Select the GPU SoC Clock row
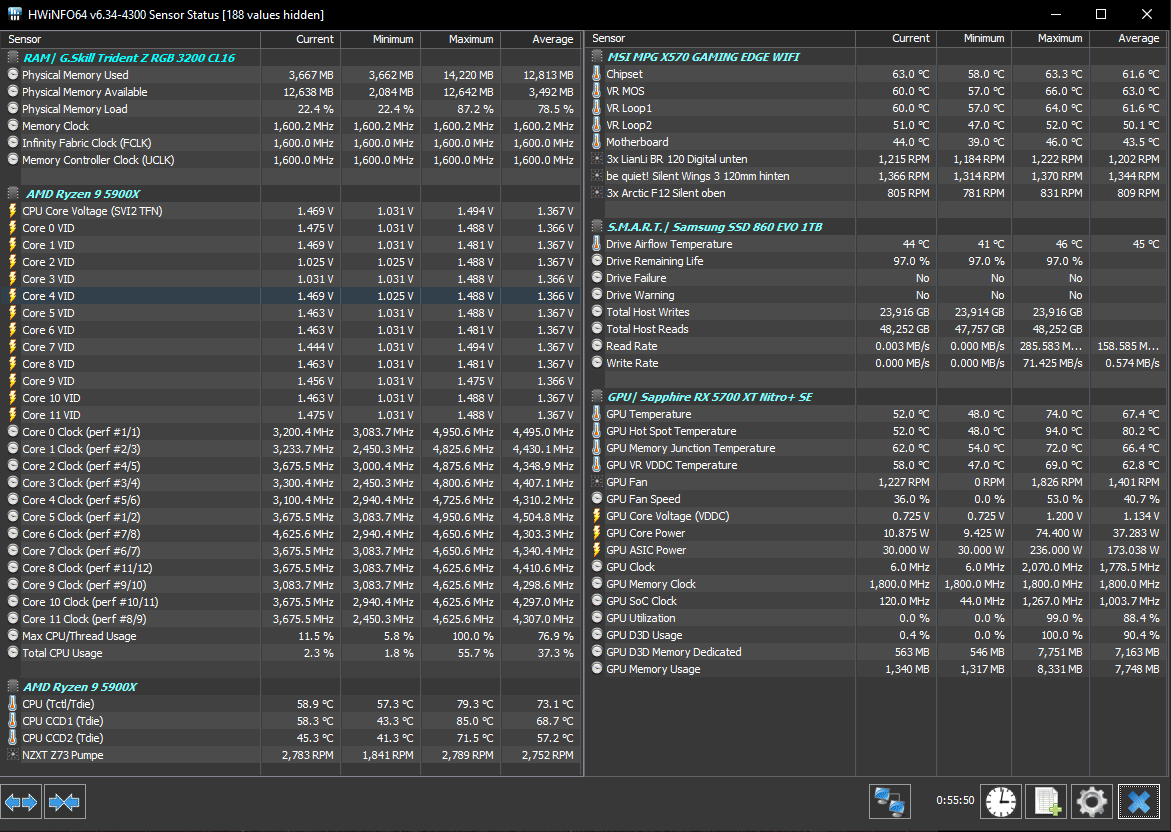The width and height of the screenshot is (1171, 832). pyautogui.click(x=876, y=601)
